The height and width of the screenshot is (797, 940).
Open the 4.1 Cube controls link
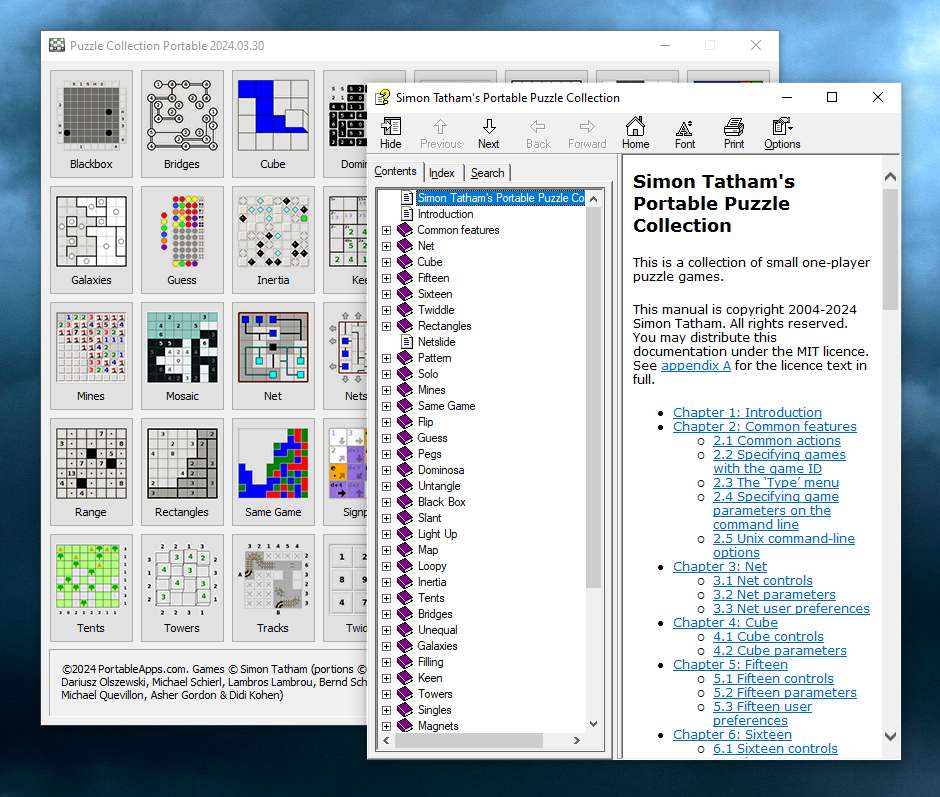pos(768,637)
